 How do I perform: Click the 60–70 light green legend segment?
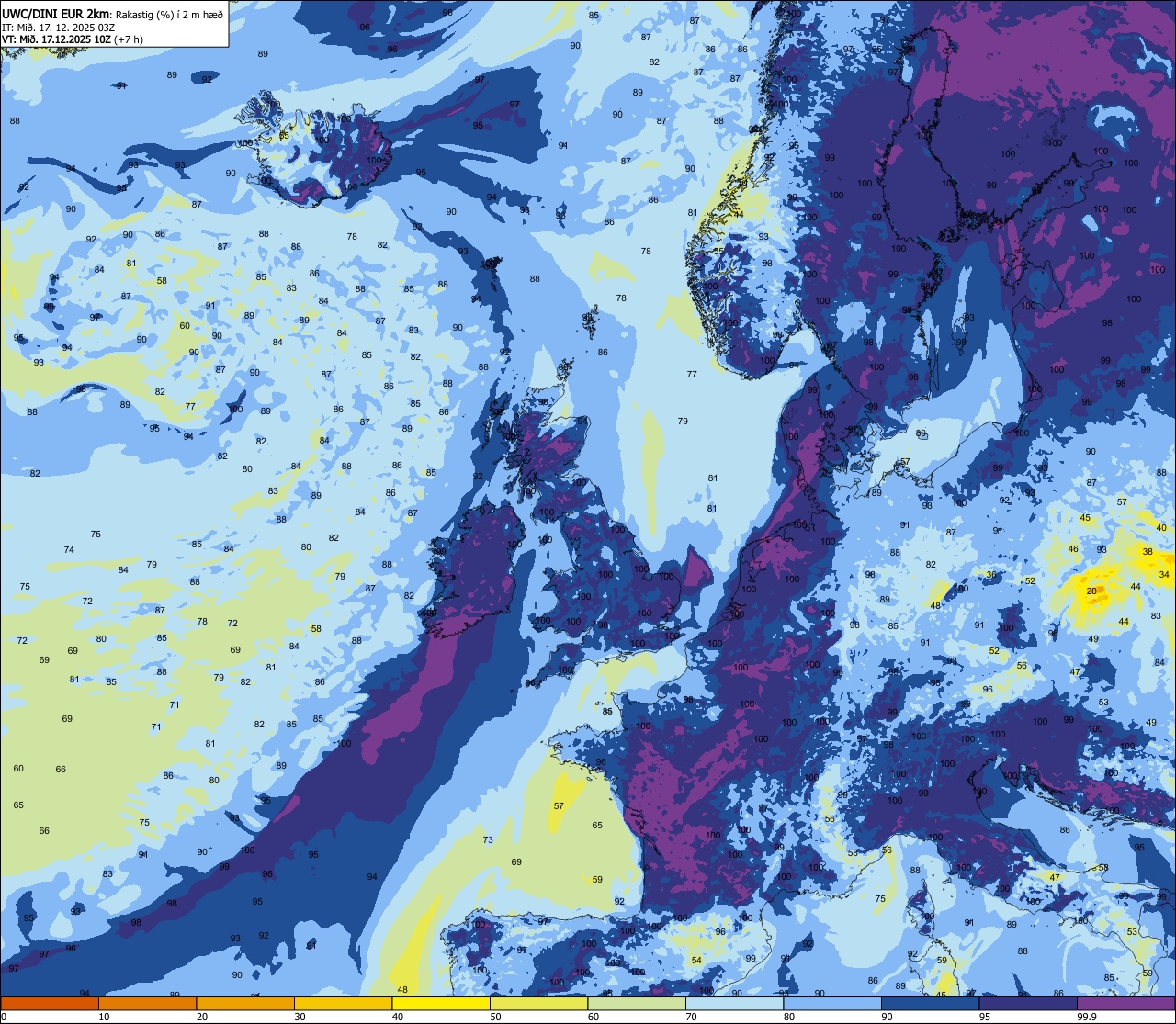(637, 1003)
